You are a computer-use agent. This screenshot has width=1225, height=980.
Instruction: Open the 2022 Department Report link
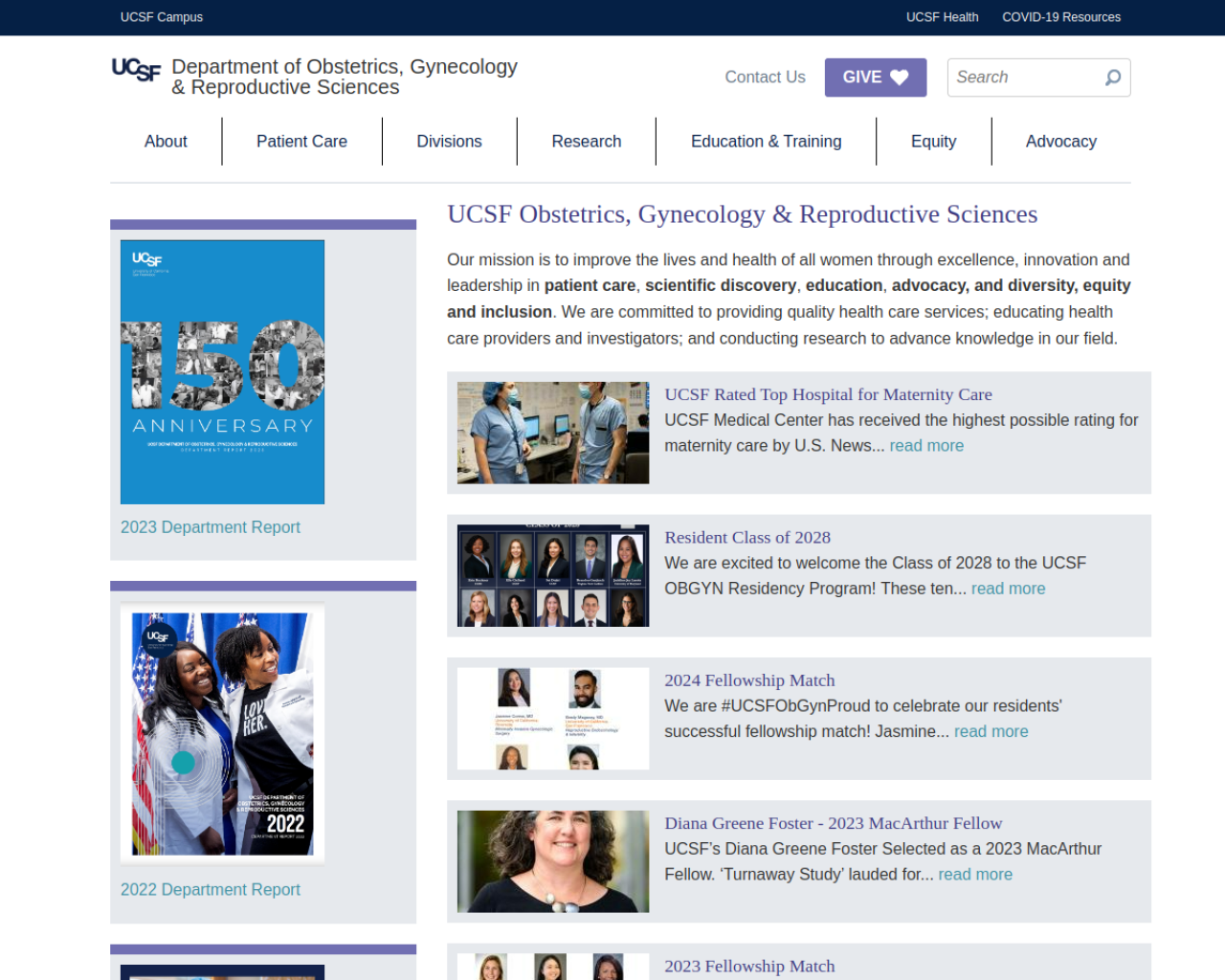pyautogui.click(x=211, y=890)
